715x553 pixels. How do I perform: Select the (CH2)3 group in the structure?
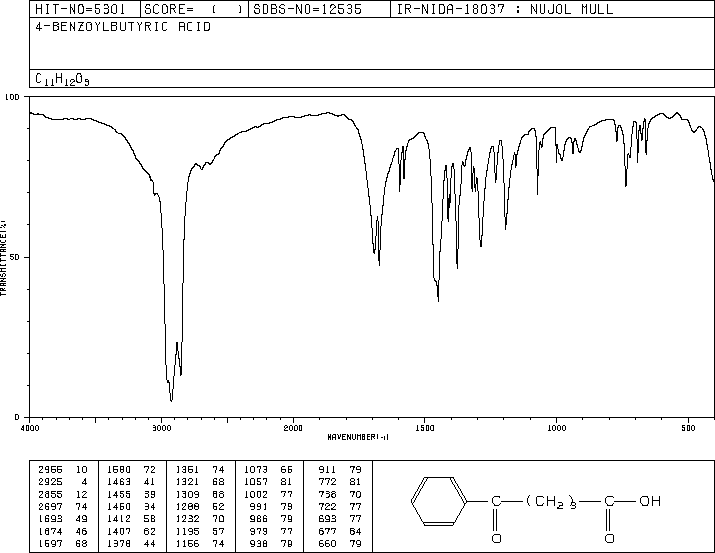pyautogui.click(x=551, y=501)
